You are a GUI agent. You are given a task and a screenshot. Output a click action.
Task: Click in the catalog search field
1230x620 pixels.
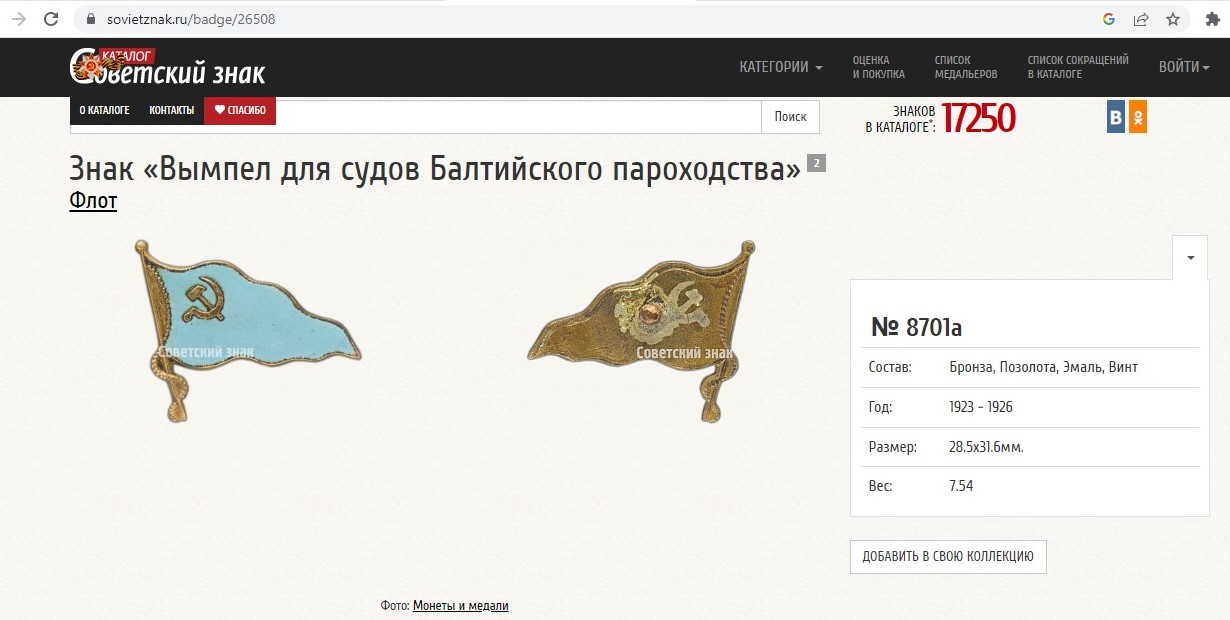(517, 117)
